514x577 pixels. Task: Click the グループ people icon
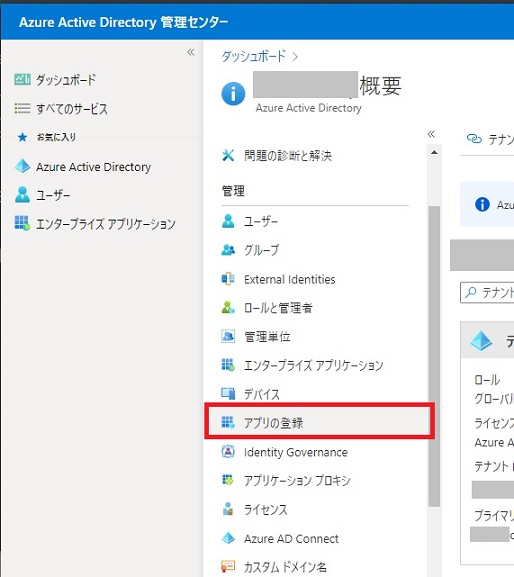pyautogui.click(x=228, y=250)
